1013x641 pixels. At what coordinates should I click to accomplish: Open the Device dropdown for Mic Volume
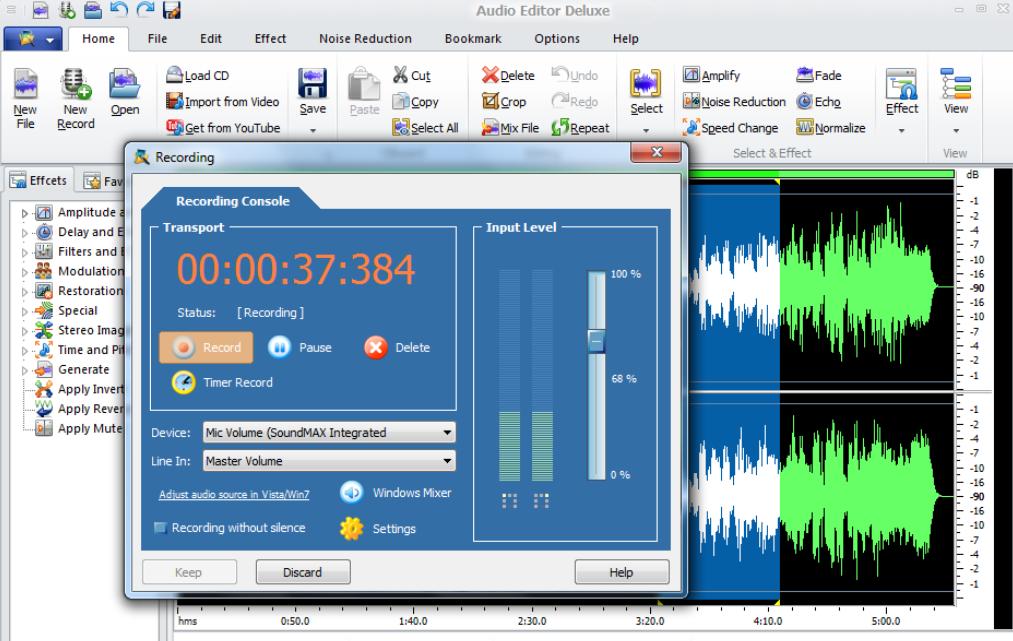tap(448, 433)
